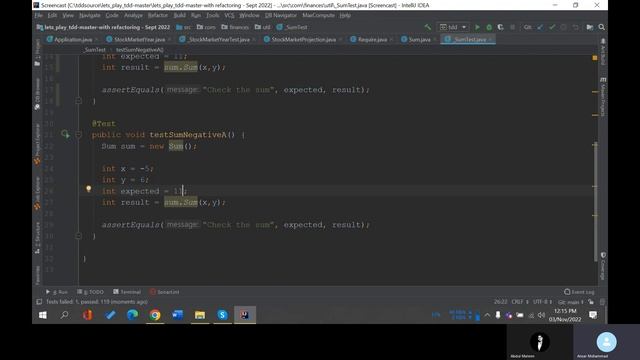Switch to the StockMarketProjection.java tab
Screen dimensions: 640x360
point(304,39)
